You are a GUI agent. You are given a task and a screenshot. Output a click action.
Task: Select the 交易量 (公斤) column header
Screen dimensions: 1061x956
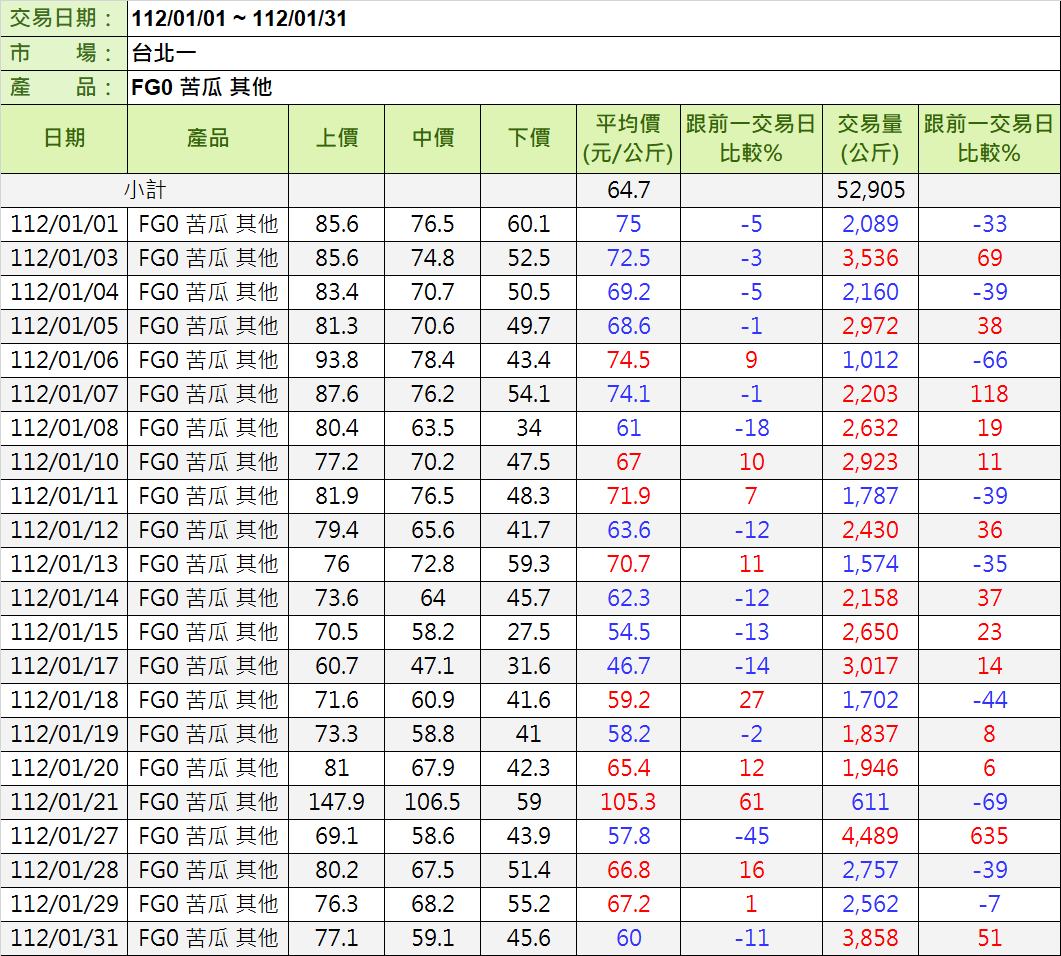point(870,138)
